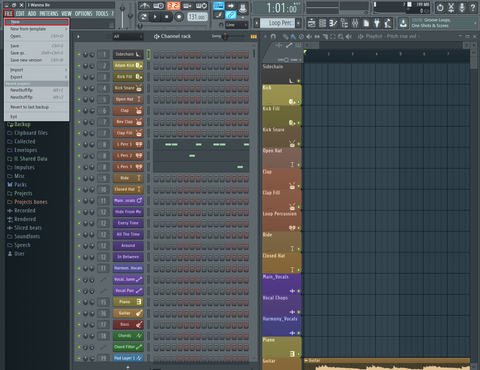Open the Mixer window toolbar icon

(x=355, y=23)
